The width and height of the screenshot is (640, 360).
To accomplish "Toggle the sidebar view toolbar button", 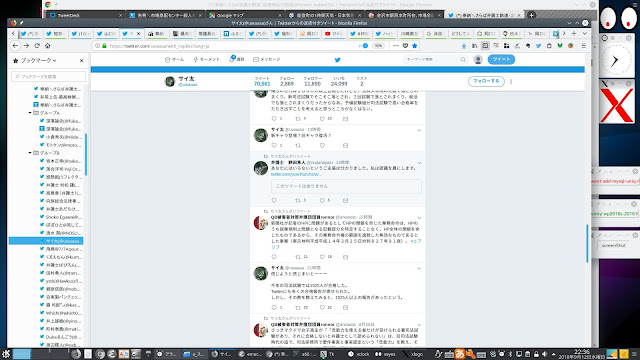I will click(485, 46).
